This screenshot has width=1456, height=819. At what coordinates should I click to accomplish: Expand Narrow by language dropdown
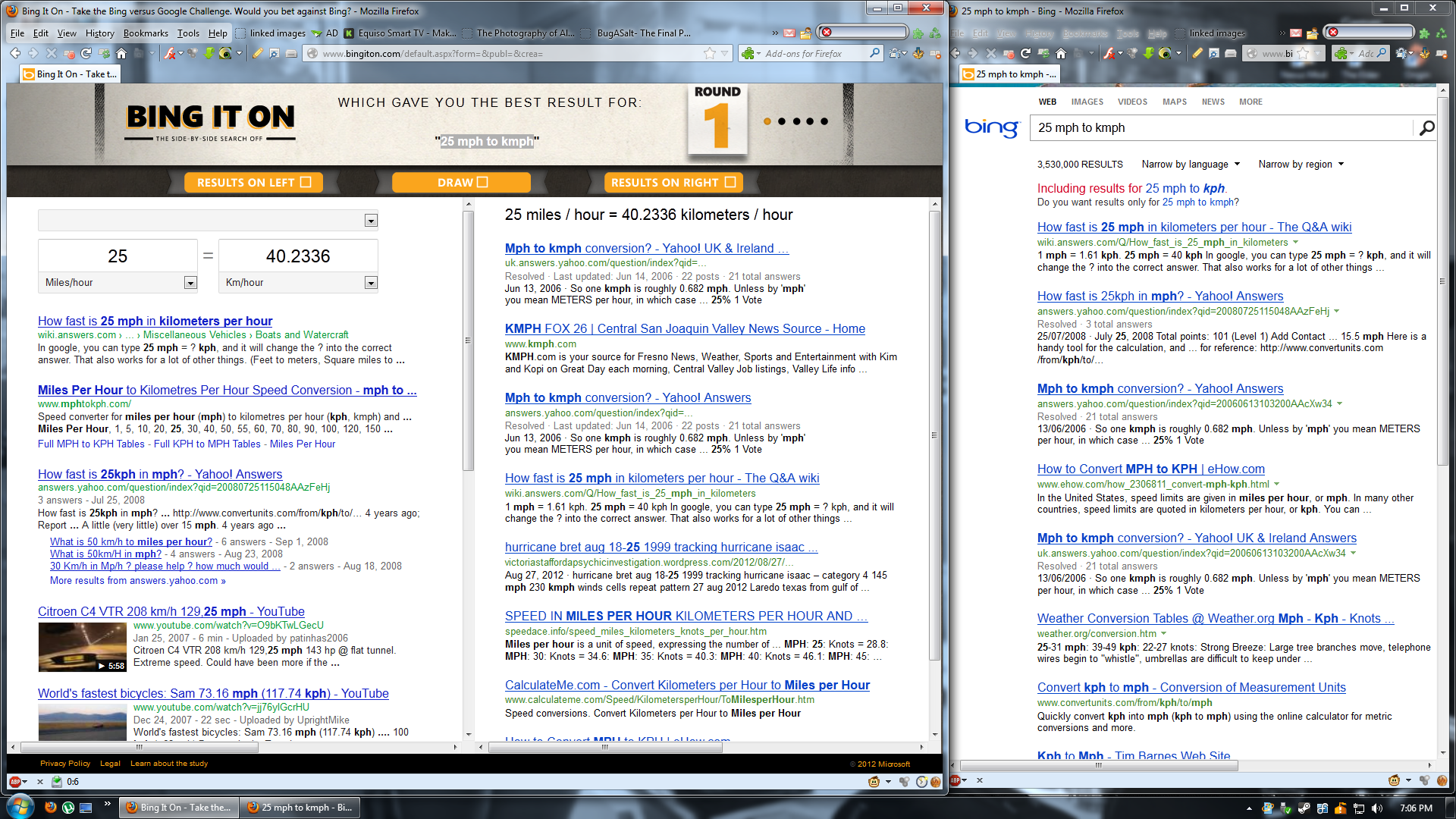point(1191,165)
